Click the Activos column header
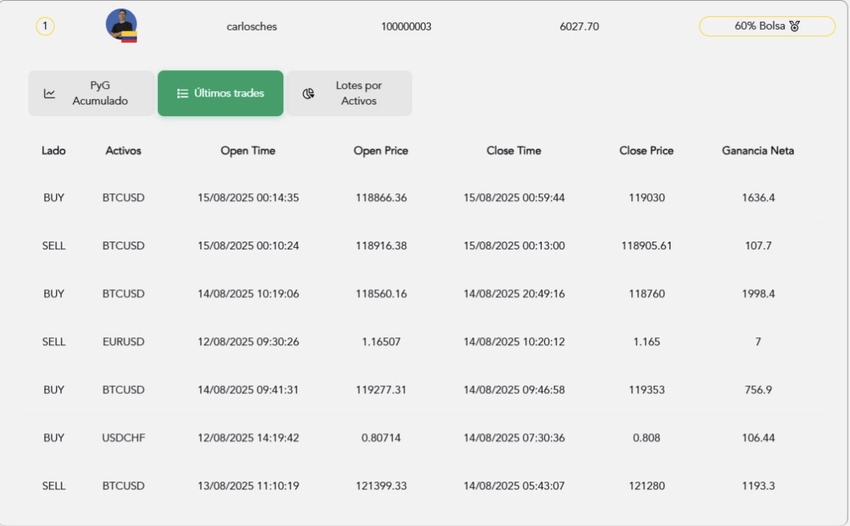The width and height of the screenshot is (850, 526). tap(123, 151)
